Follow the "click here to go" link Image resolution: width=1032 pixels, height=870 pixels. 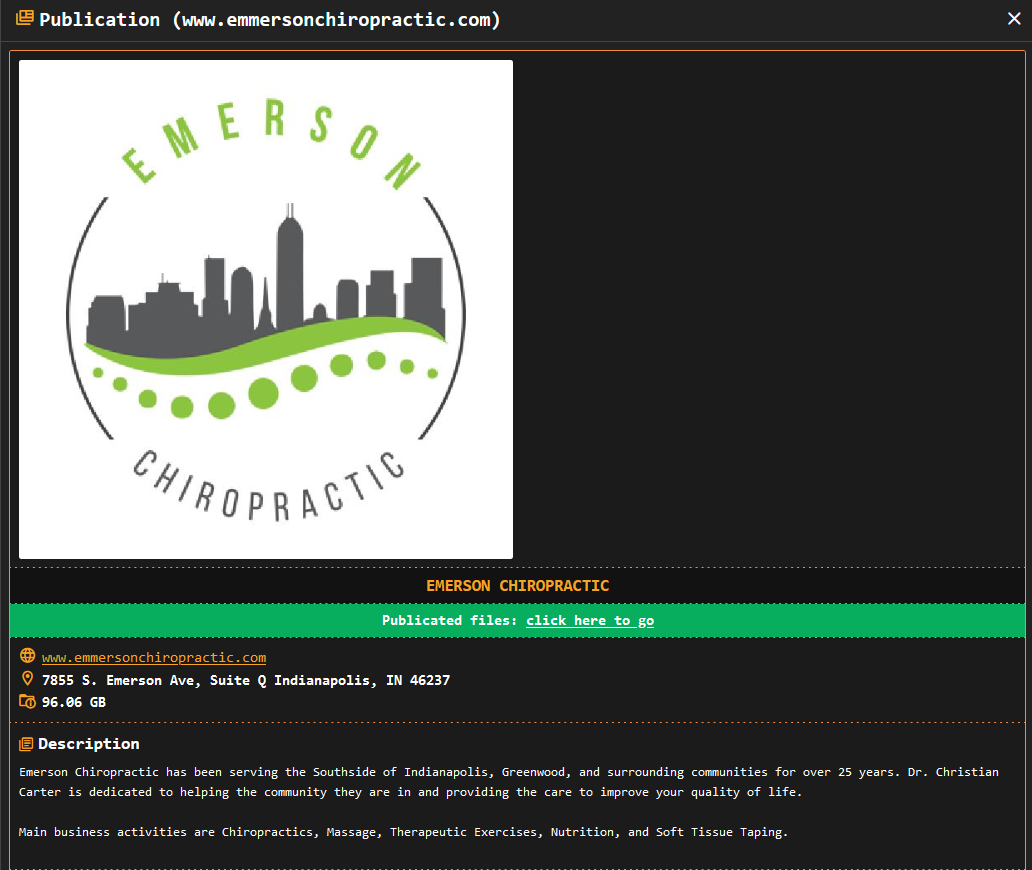(x=590, y=620)
